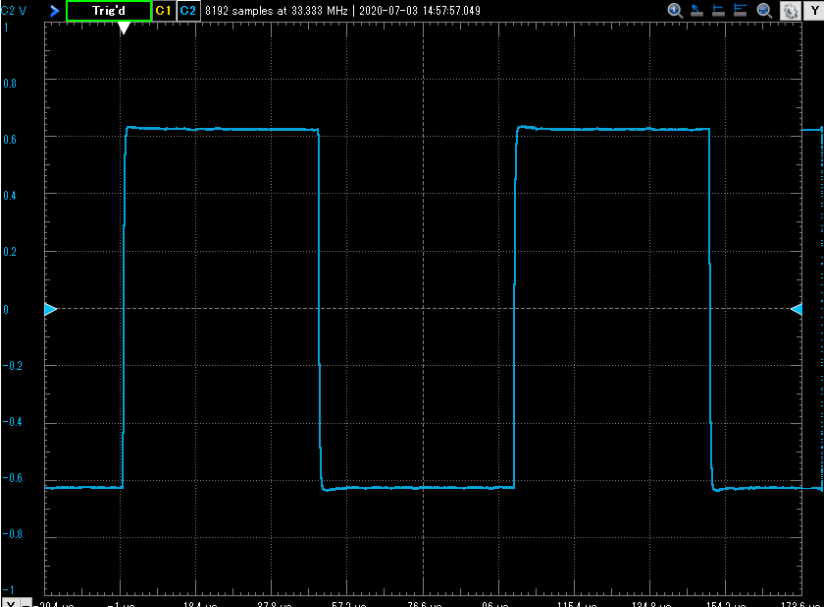Click the C2 V axis label
824x607 pixels.
pos(14,11)
